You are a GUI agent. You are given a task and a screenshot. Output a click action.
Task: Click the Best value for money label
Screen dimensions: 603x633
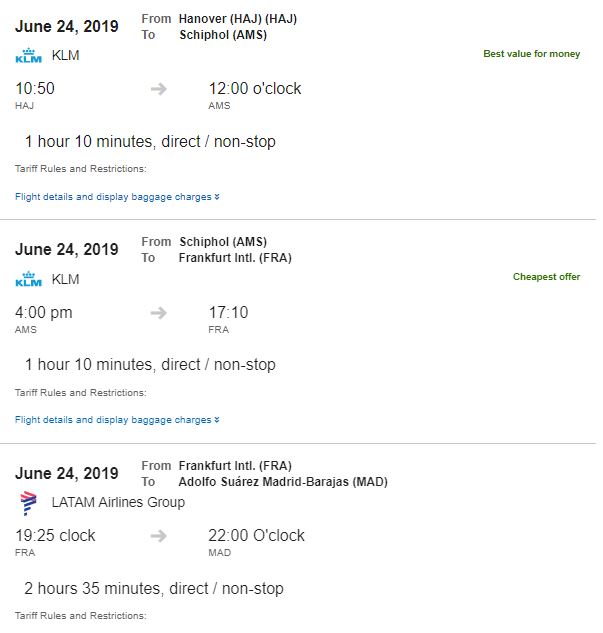click(x=531, y=53)
